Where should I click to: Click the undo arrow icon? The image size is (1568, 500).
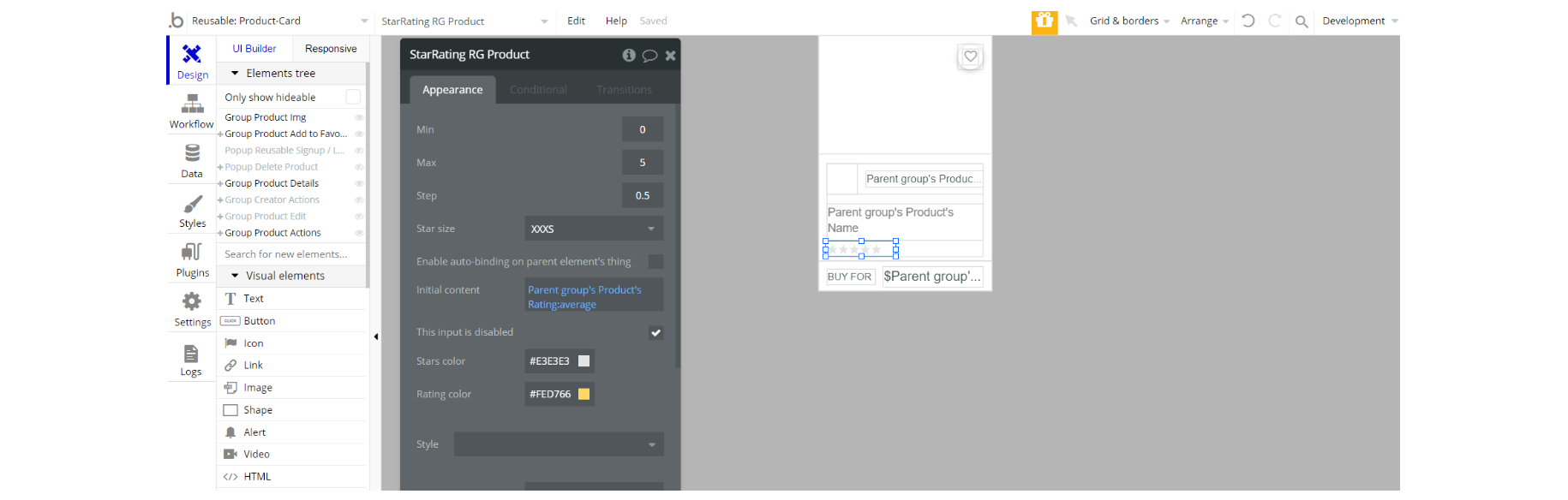pos(1248,21)
